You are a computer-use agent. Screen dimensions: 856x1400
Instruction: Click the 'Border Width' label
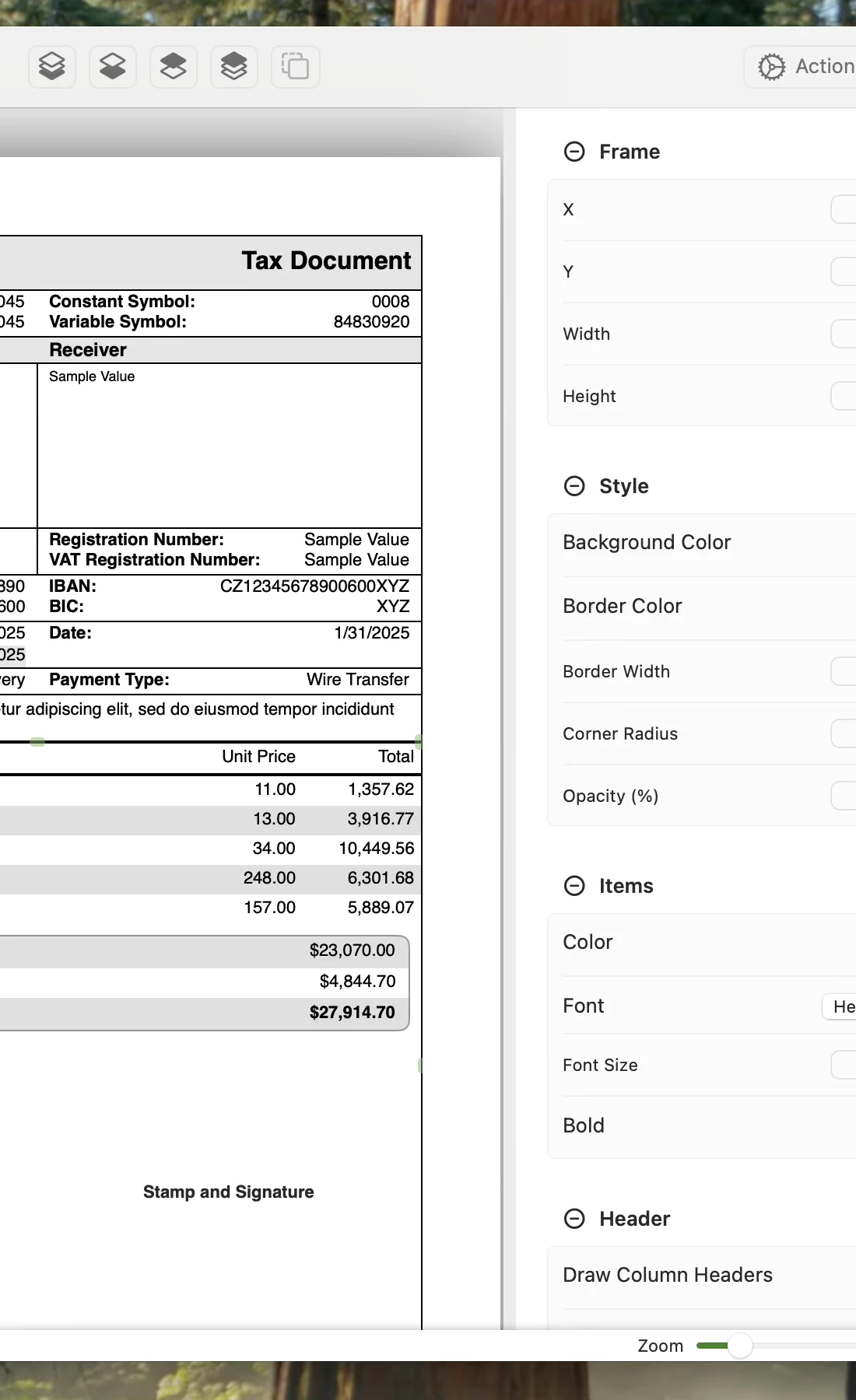(x=616, y=671)
